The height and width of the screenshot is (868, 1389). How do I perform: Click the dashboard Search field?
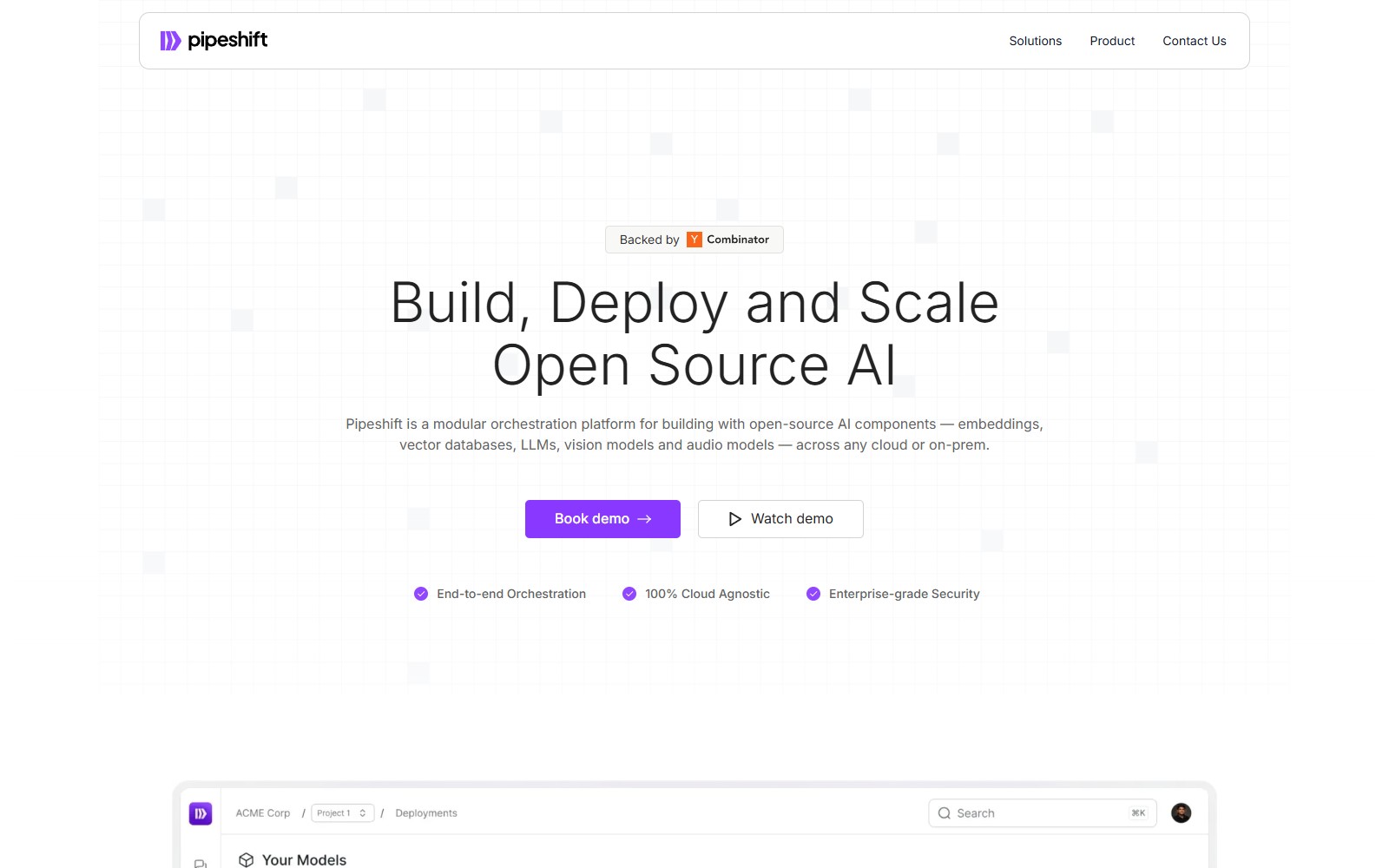1043,813
